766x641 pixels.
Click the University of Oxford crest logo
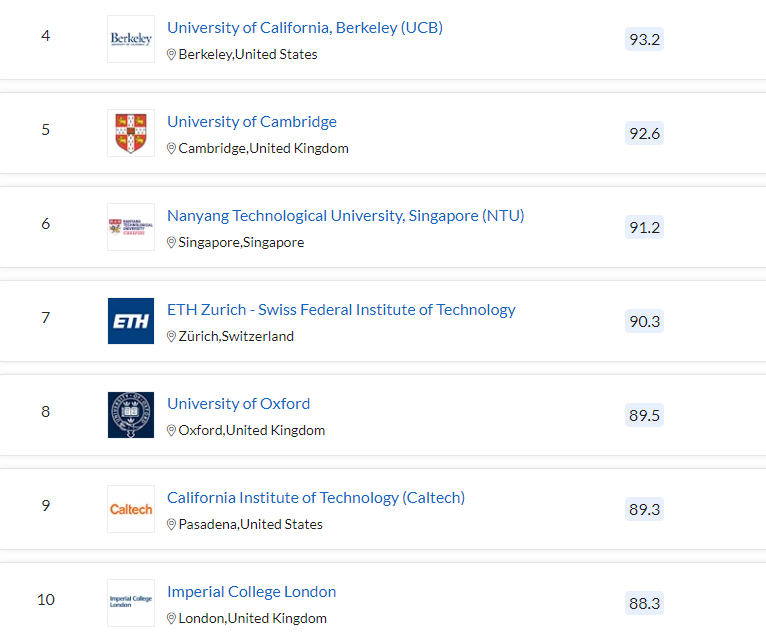(131, 415)
